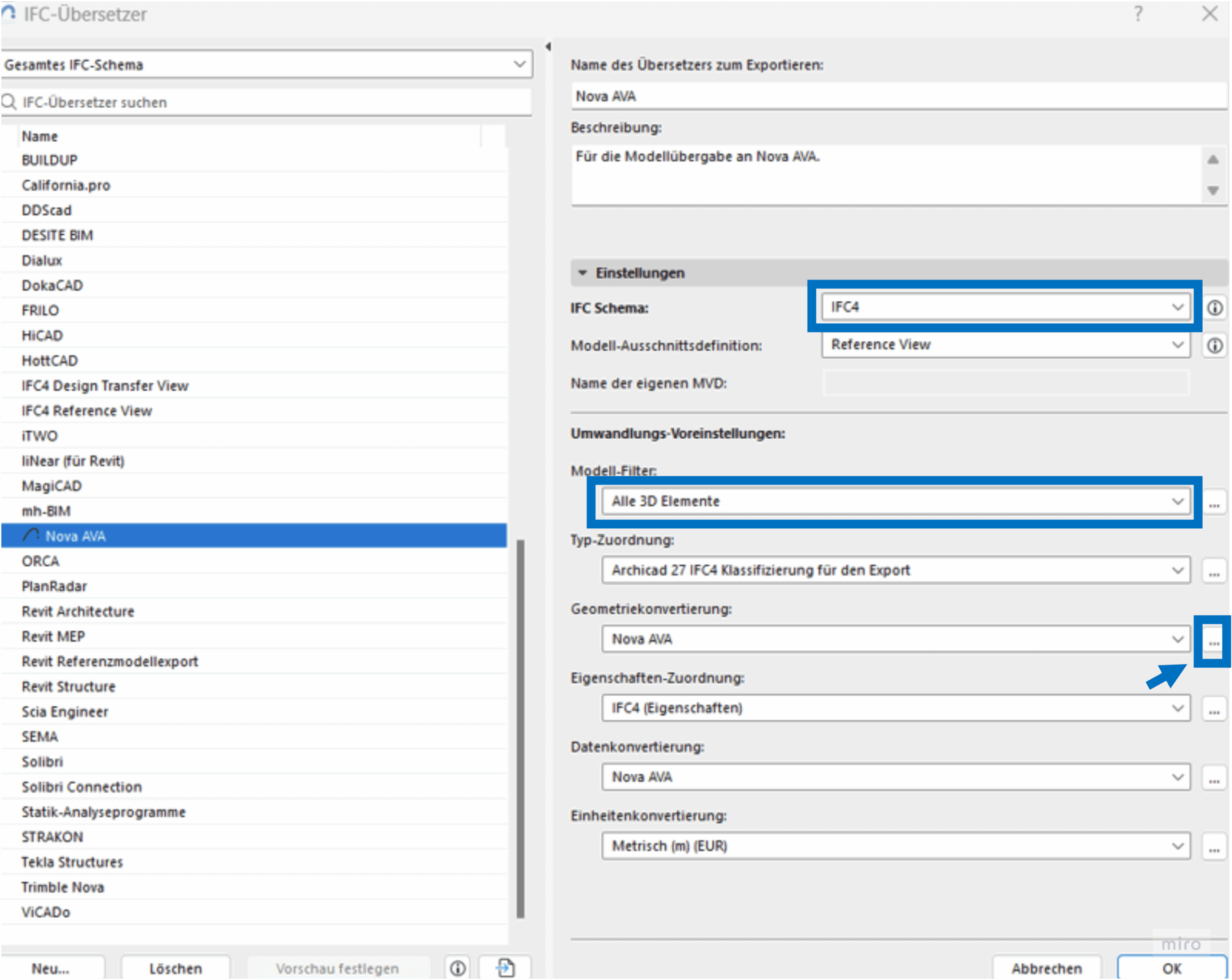Click ellipsis button beside Modell-Filter
The width and height of the screenshot is (1232, 980).
coord(1214,503)
